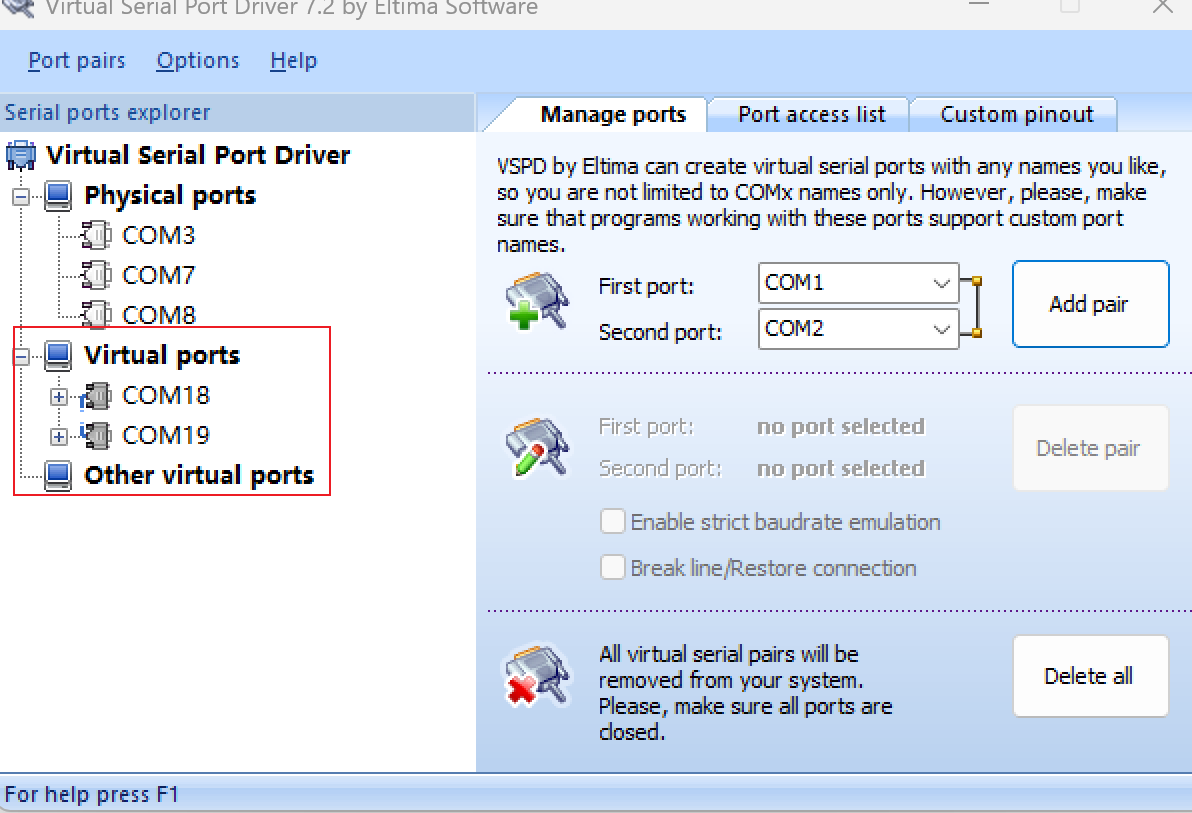This screenshot has height=813, width=1192.
Task: Expand the COM18 tree node
Action: [59, 397]
